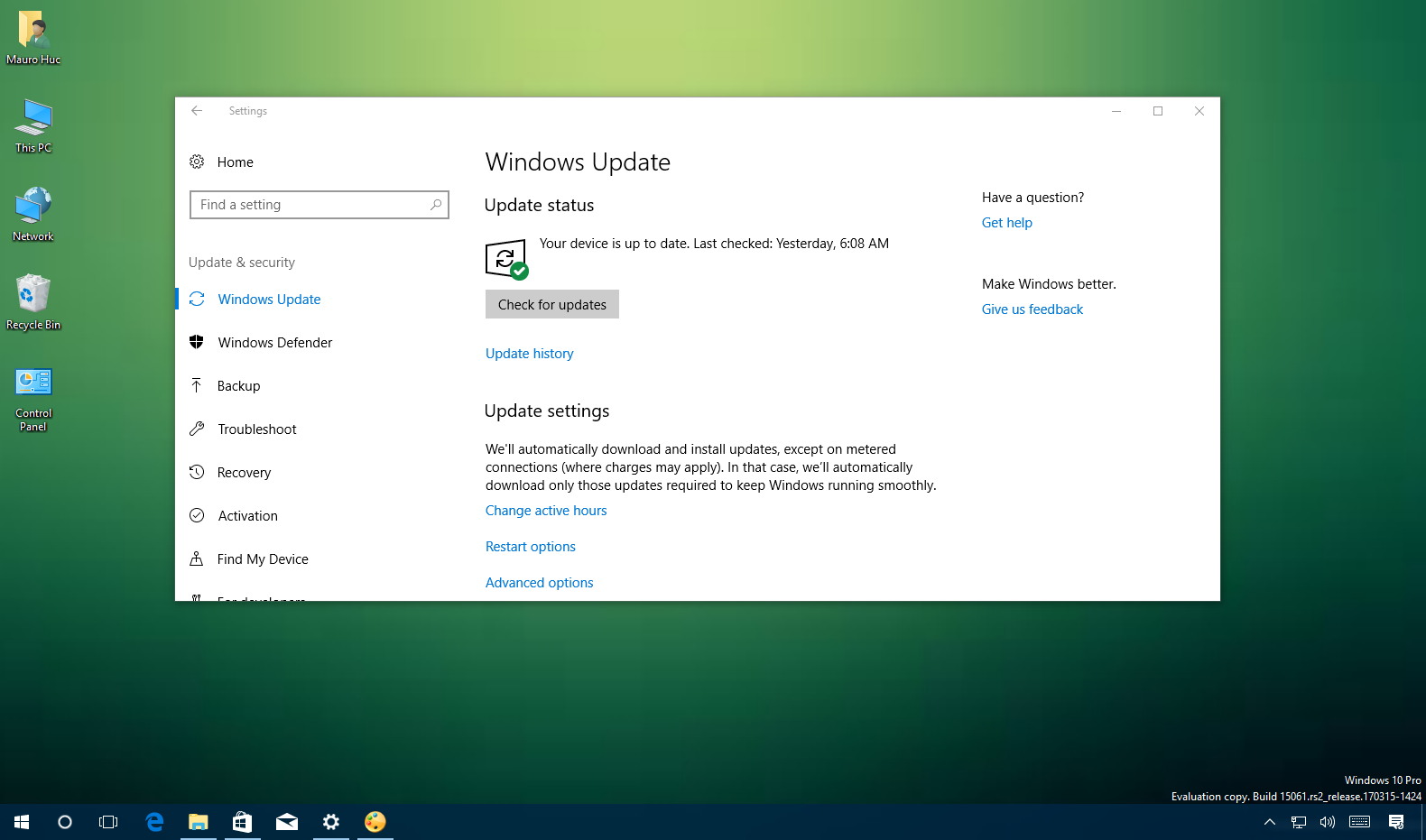Click the search magnifier in Find a setting
1426x840 pixels.
436,205
